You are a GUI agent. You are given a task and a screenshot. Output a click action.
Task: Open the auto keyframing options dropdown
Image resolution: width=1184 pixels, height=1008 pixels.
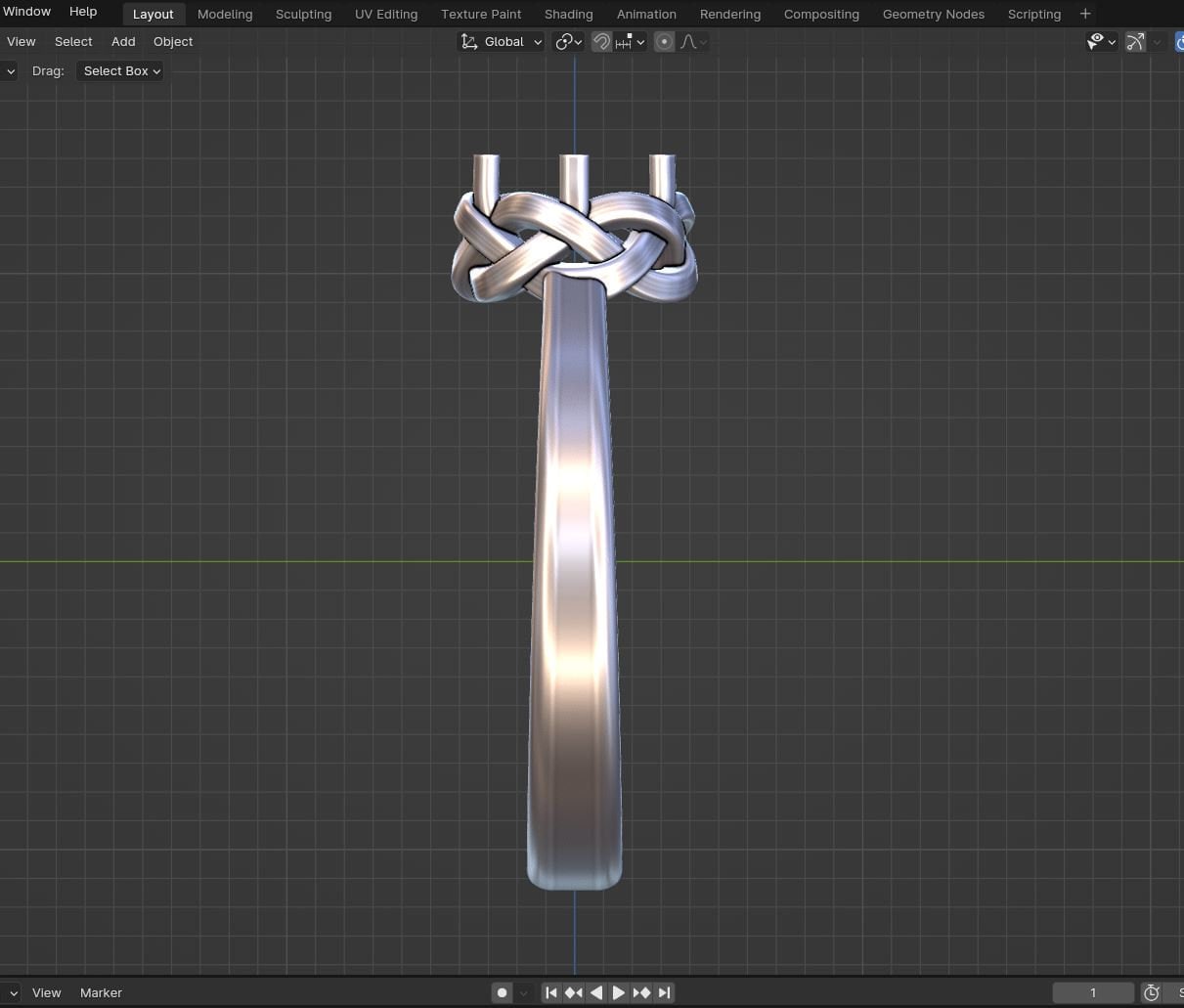(524, 992)
